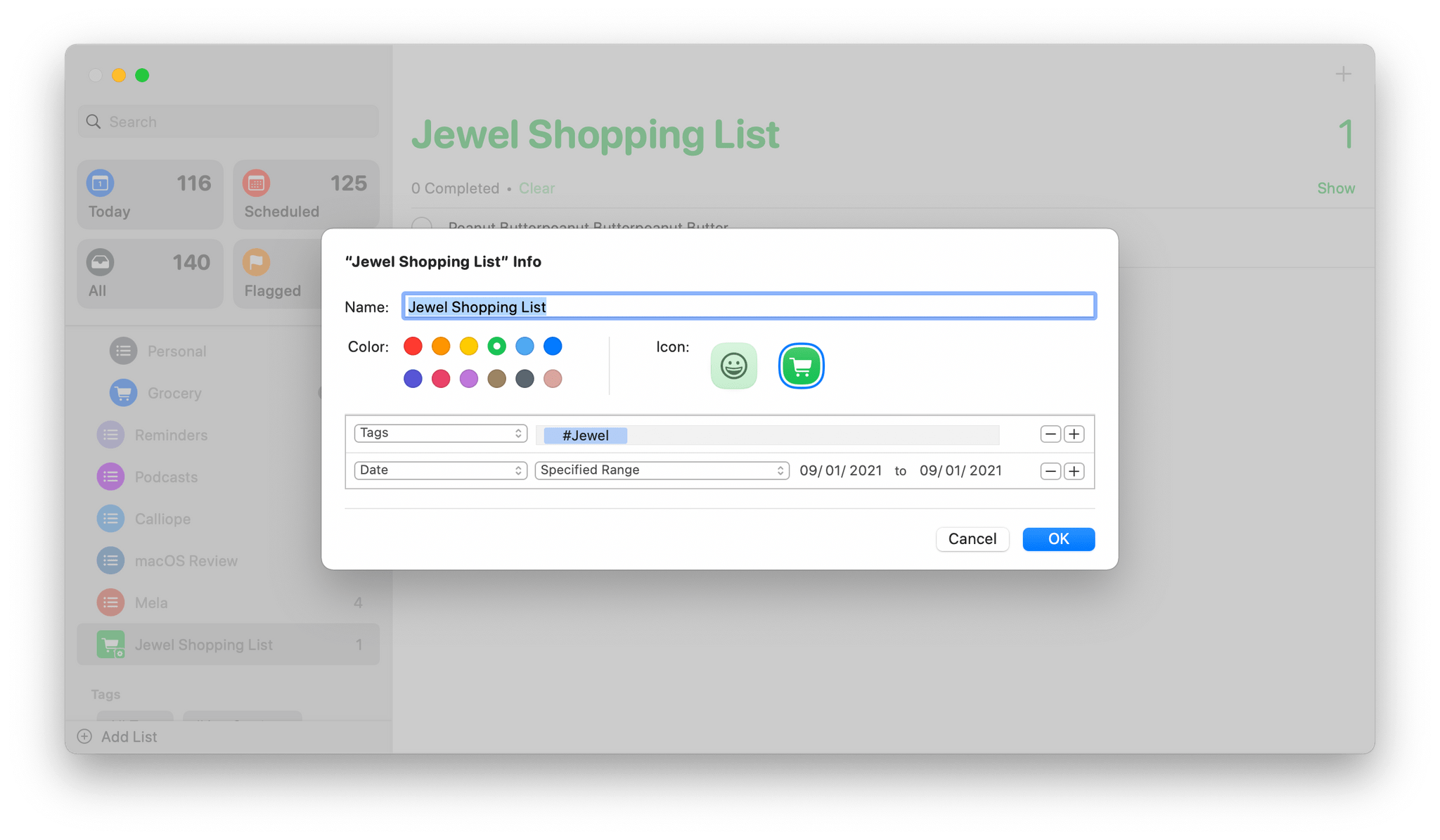Click the Name input field

(x=747, y=307)
